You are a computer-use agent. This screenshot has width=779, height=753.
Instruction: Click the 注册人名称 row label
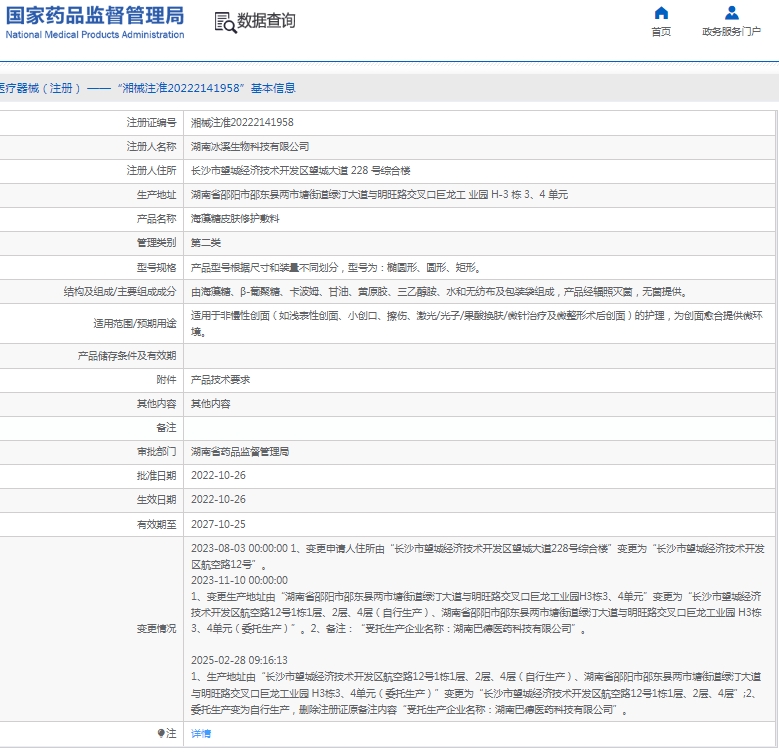pos(152,147)
